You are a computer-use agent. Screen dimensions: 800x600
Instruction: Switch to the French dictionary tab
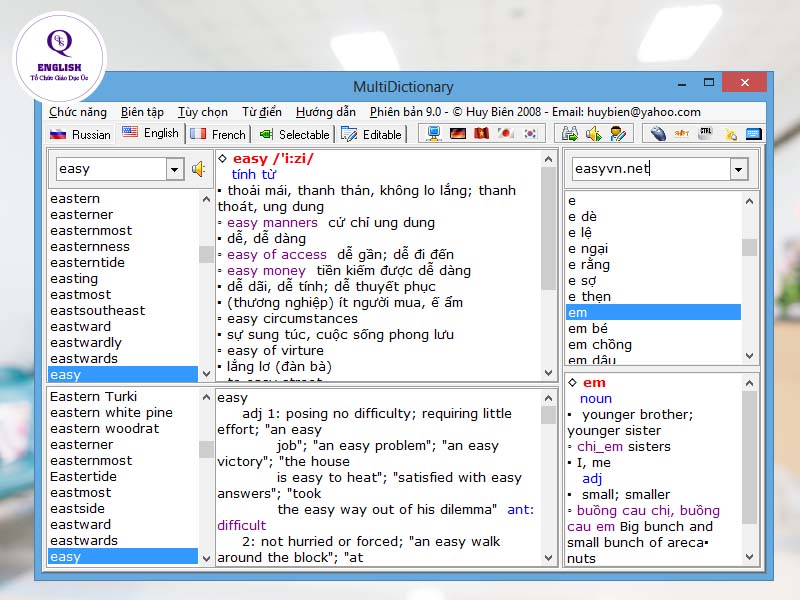coord(218,135)
